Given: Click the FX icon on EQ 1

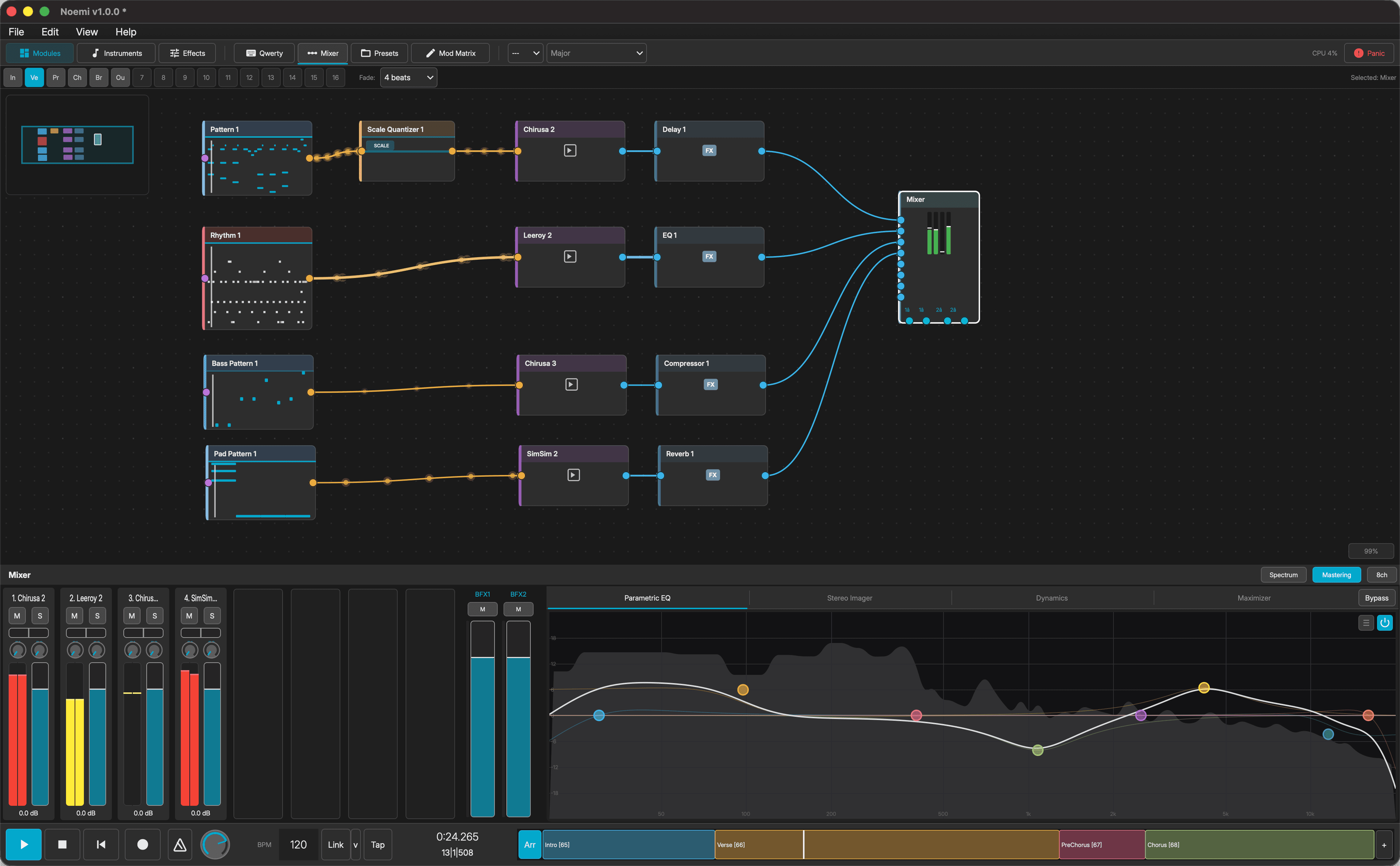Looking at the screenshot, I should [x=709, y=256].
